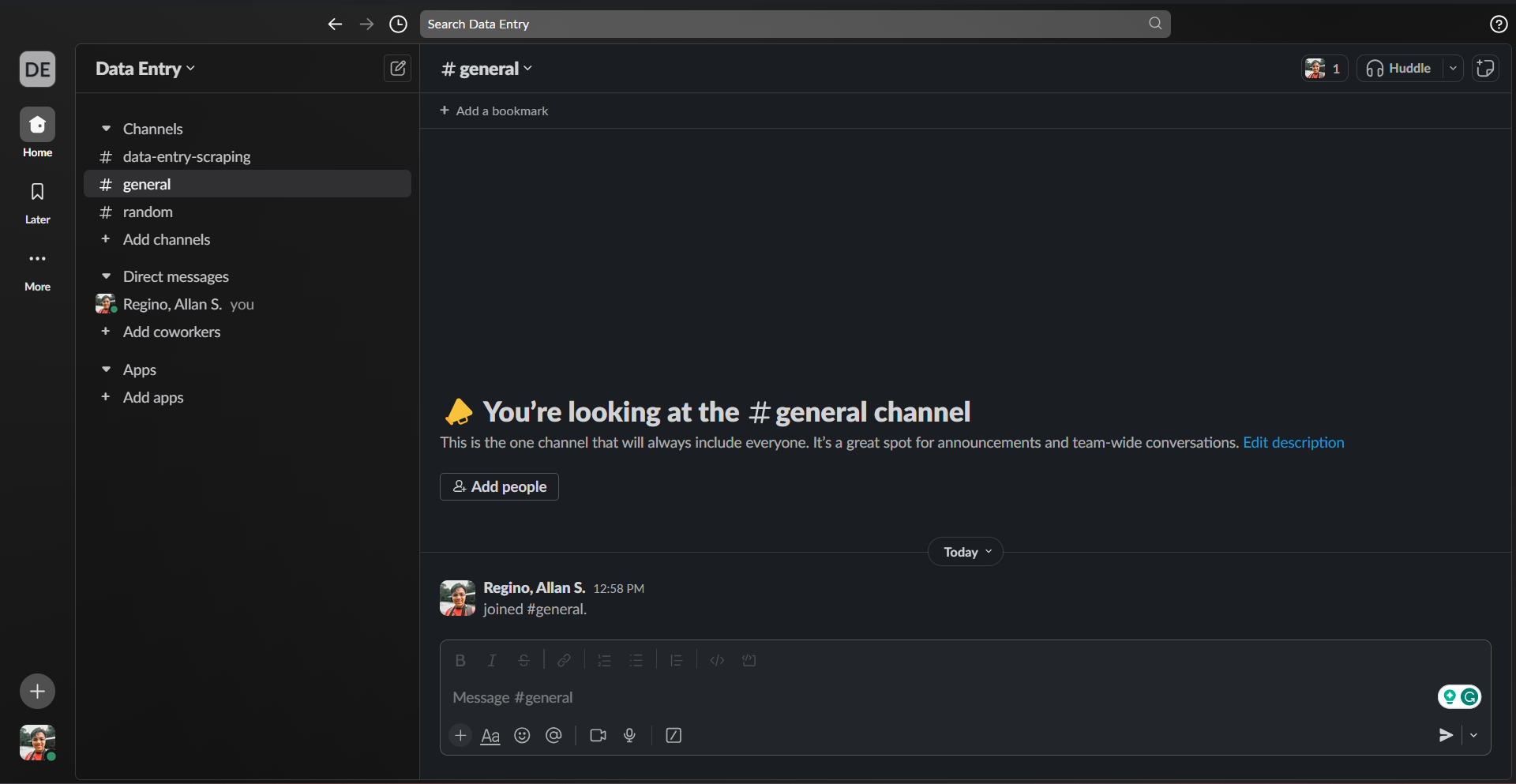Open the history clock icon

click(399, 24)
